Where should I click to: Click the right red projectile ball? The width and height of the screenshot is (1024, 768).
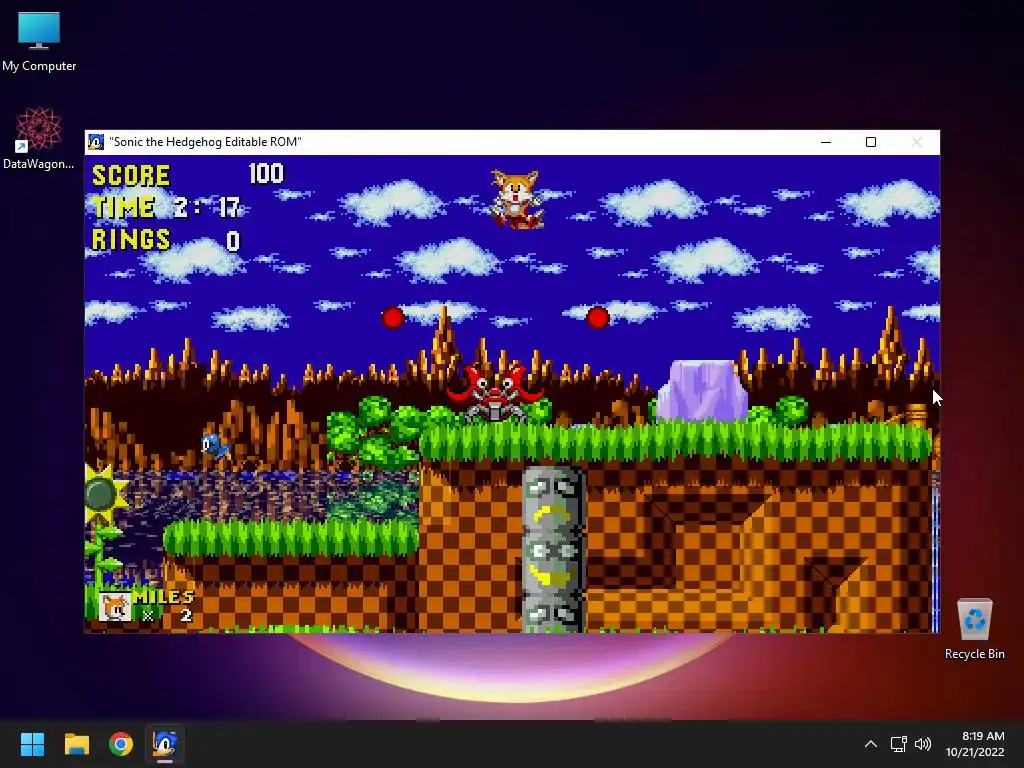pyautogui.click(x=598, y=318)
